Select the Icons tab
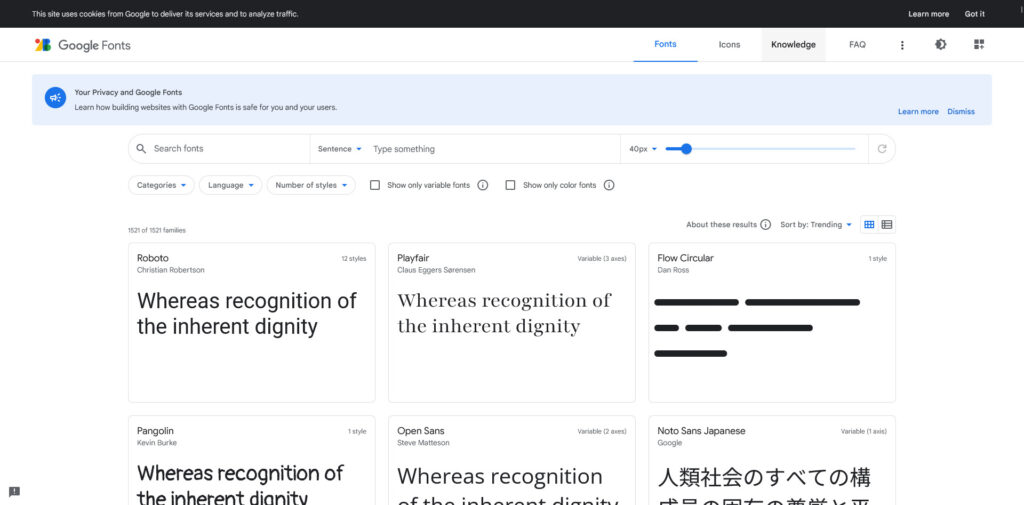This screenshot has height=505, width=1024. [729, 44]
